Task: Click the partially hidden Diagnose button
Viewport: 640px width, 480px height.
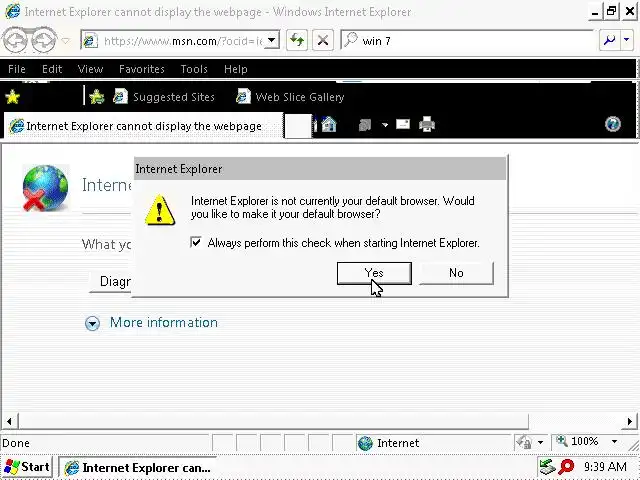Action: 110,281
